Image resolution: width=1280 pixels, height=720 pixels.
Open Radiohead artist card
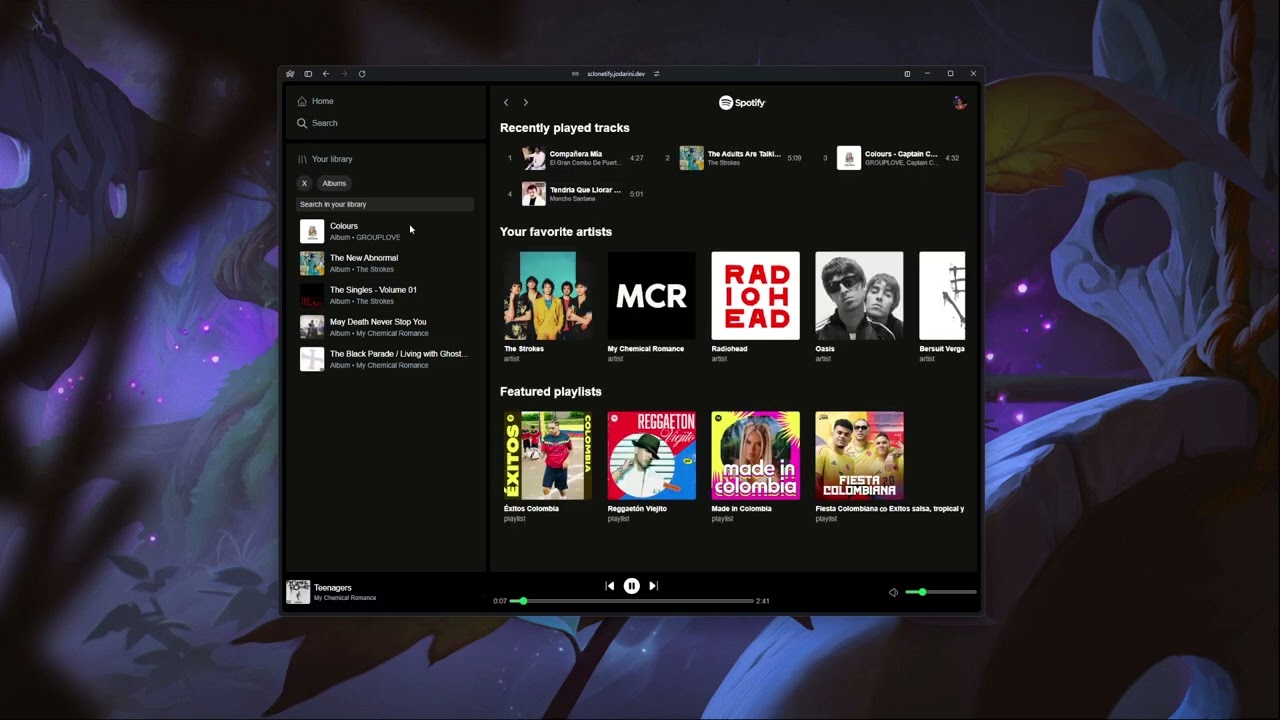coord(755,307)
